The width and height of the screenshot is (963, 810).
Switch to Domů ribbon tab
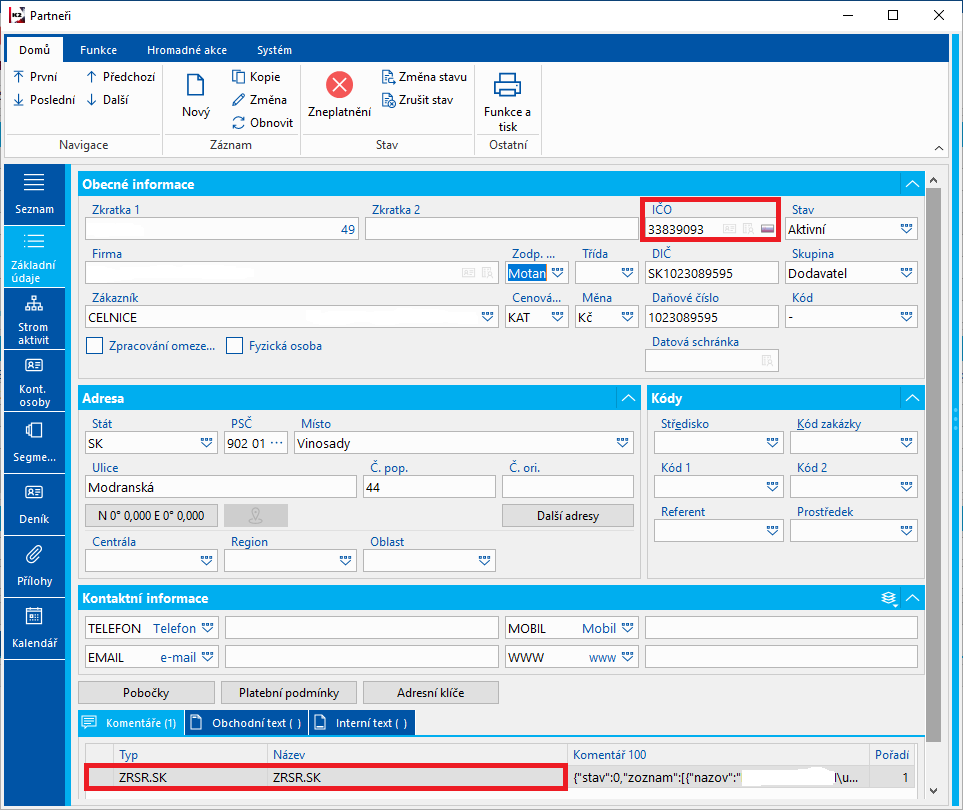tap(34, 50)
